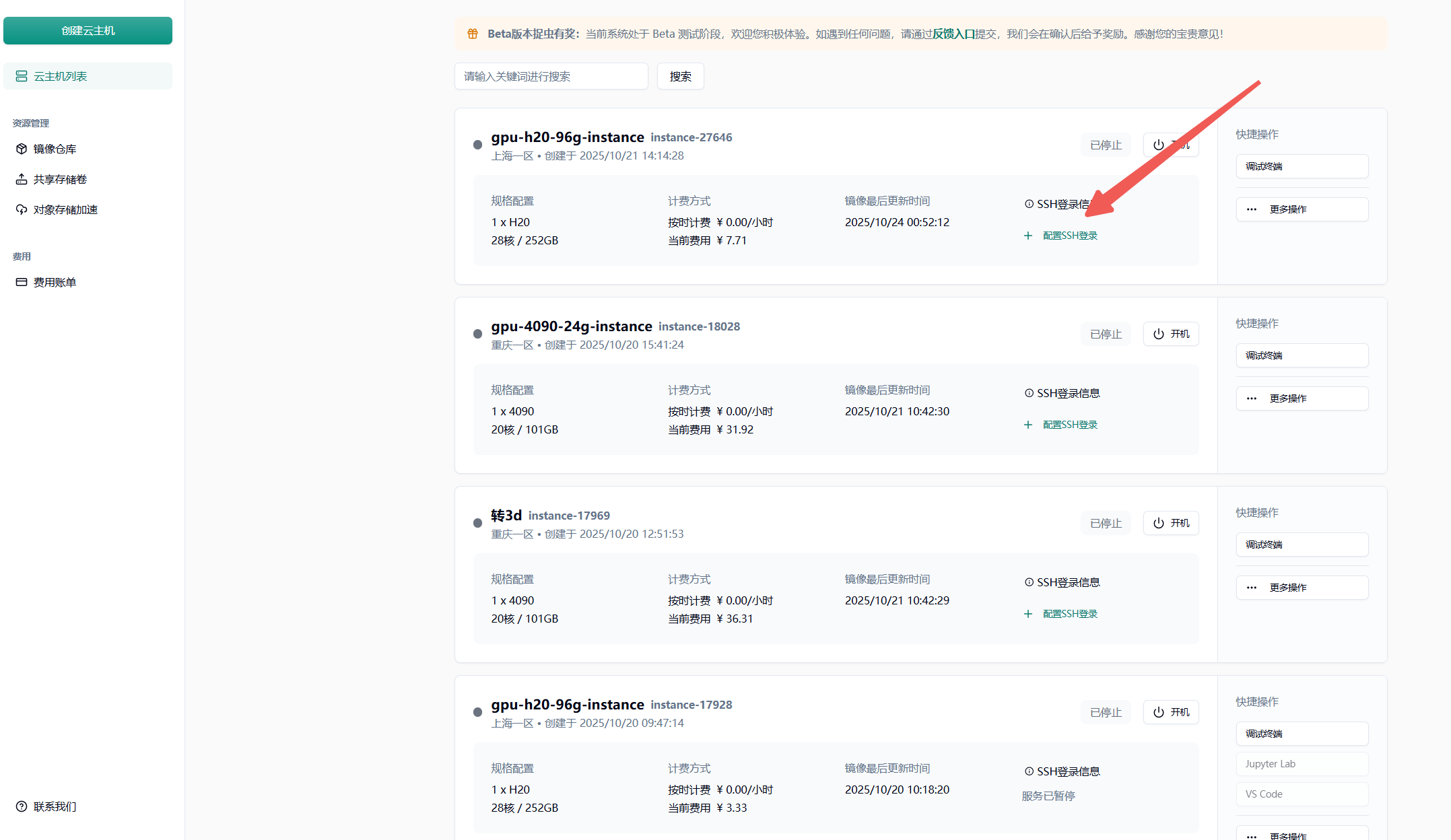This screenshot has height=840, width=1451.
Task: Click the keyword search input field
Action: 551,76
